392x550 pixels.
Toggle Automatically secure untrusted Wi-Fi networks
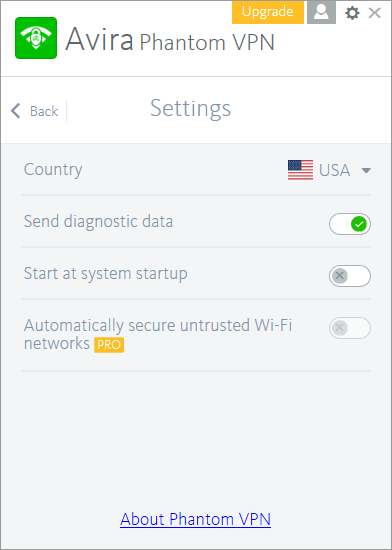350,328
